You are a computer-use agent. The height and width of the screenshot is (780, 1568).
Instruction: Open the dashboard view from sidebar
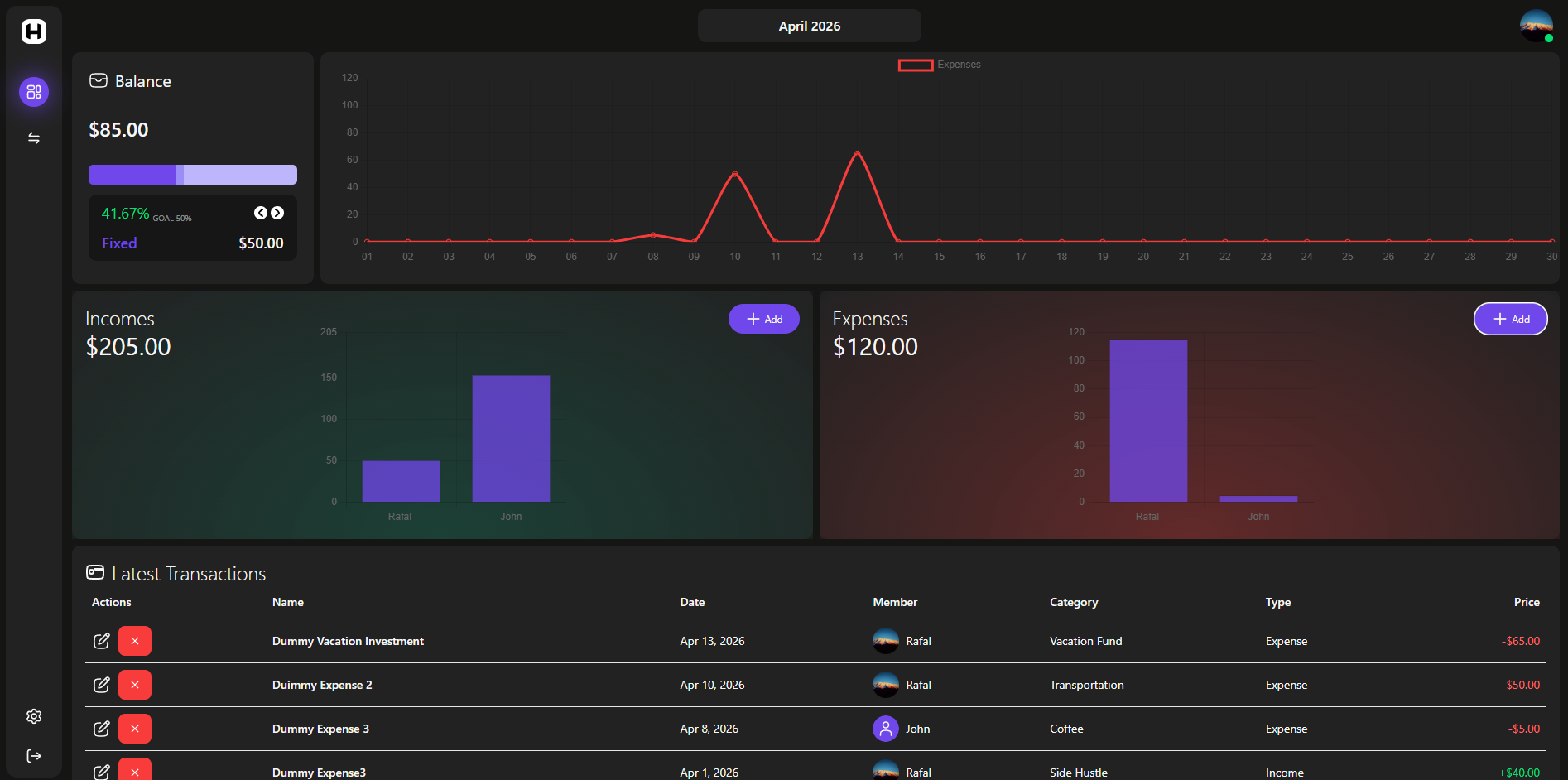pos(34,92)
